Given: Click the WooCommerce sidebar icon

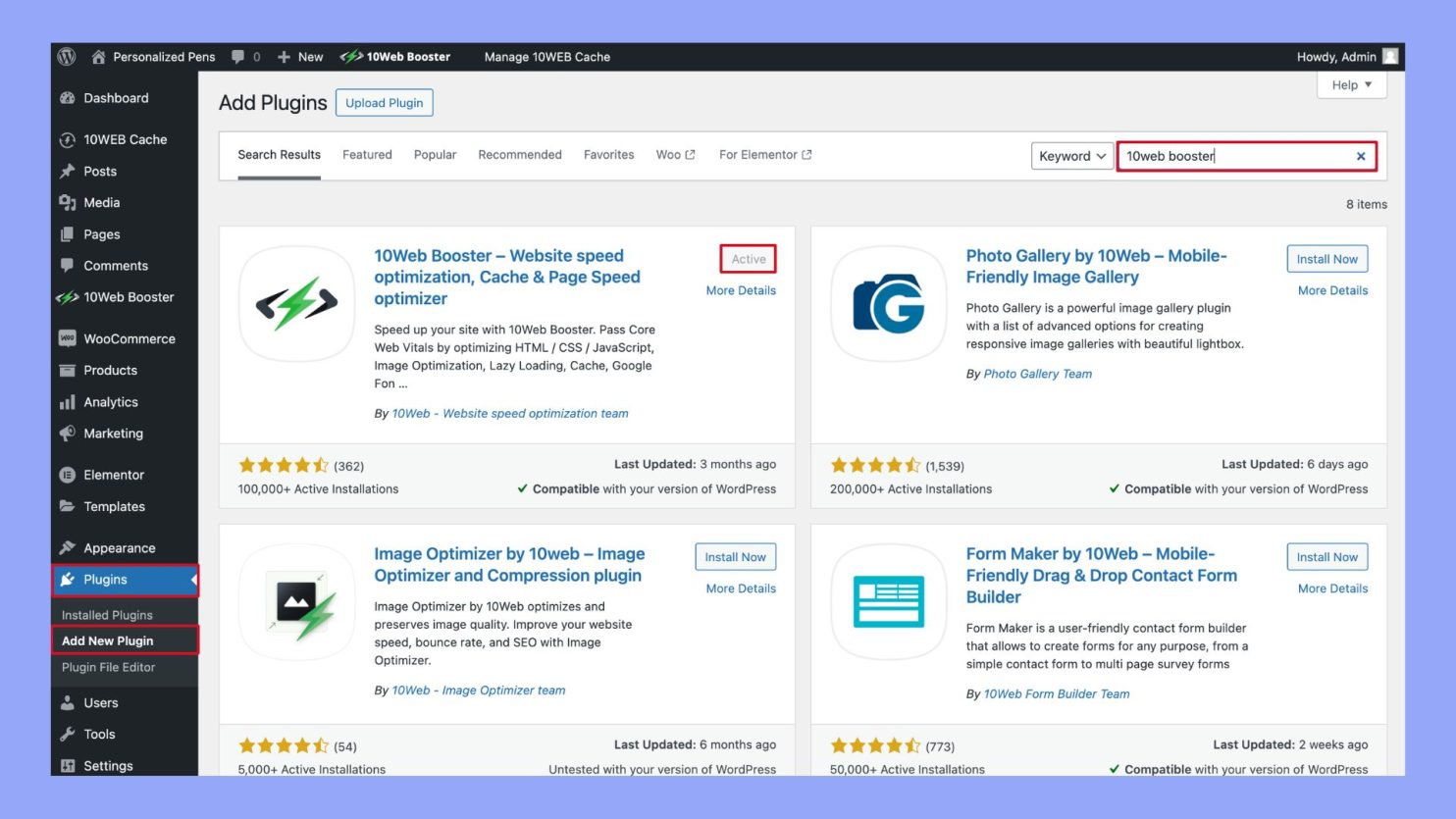Looking at the screenshot, I should 68,338.
